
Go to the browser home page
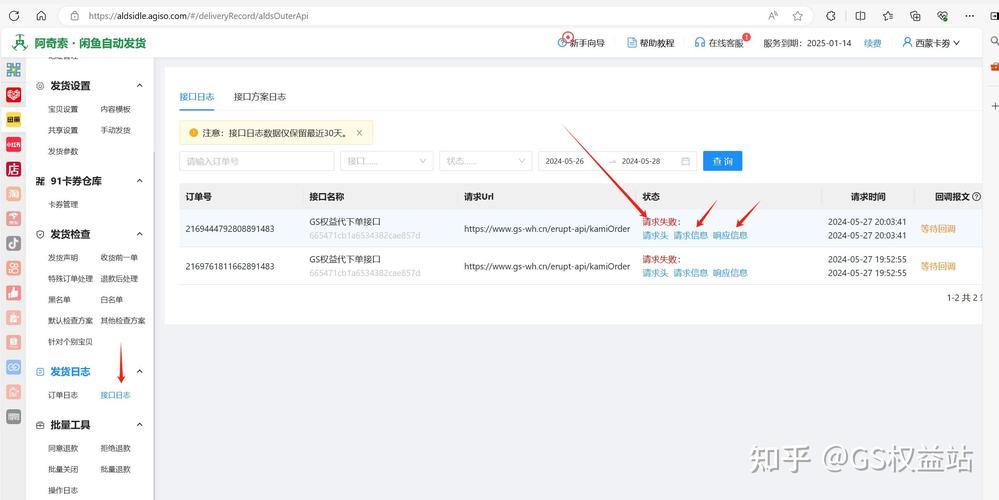[41, 16]
